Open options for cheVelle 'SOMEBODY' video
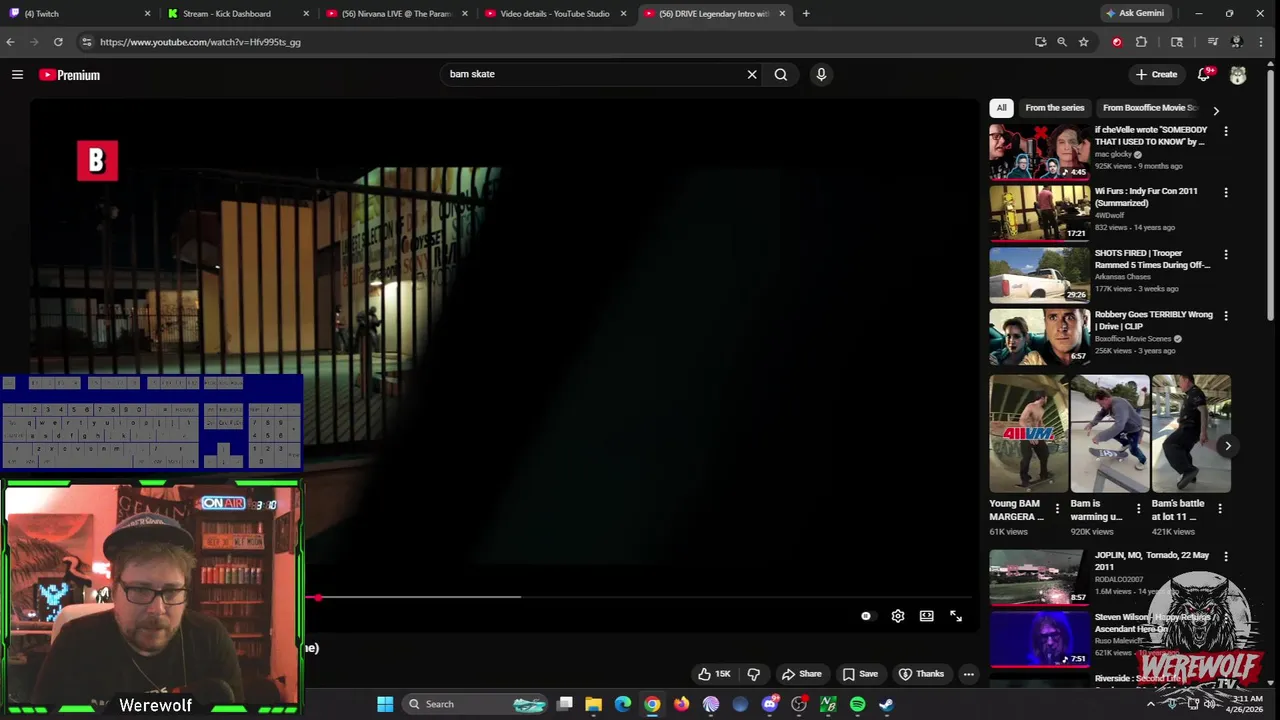This screenshot has width=1280, height=720. click(1226, 131)
